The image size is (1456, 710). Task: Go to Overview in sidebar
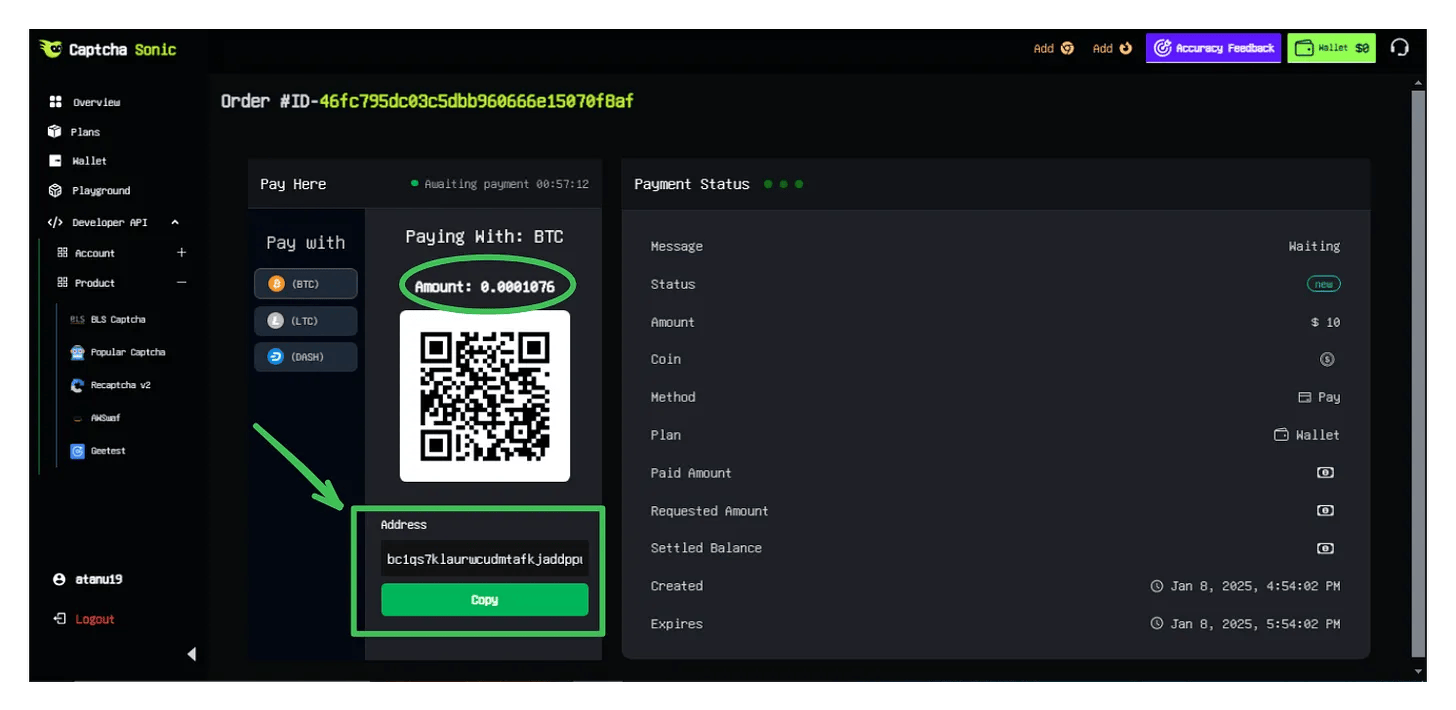(x=95, y=102)
